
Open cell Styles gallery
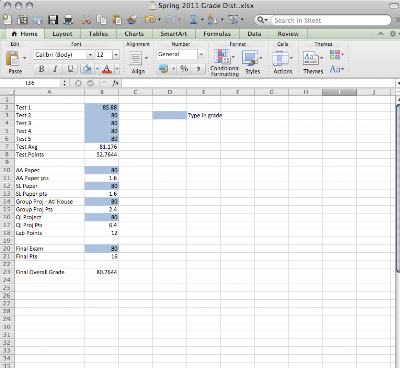[252, 63]
